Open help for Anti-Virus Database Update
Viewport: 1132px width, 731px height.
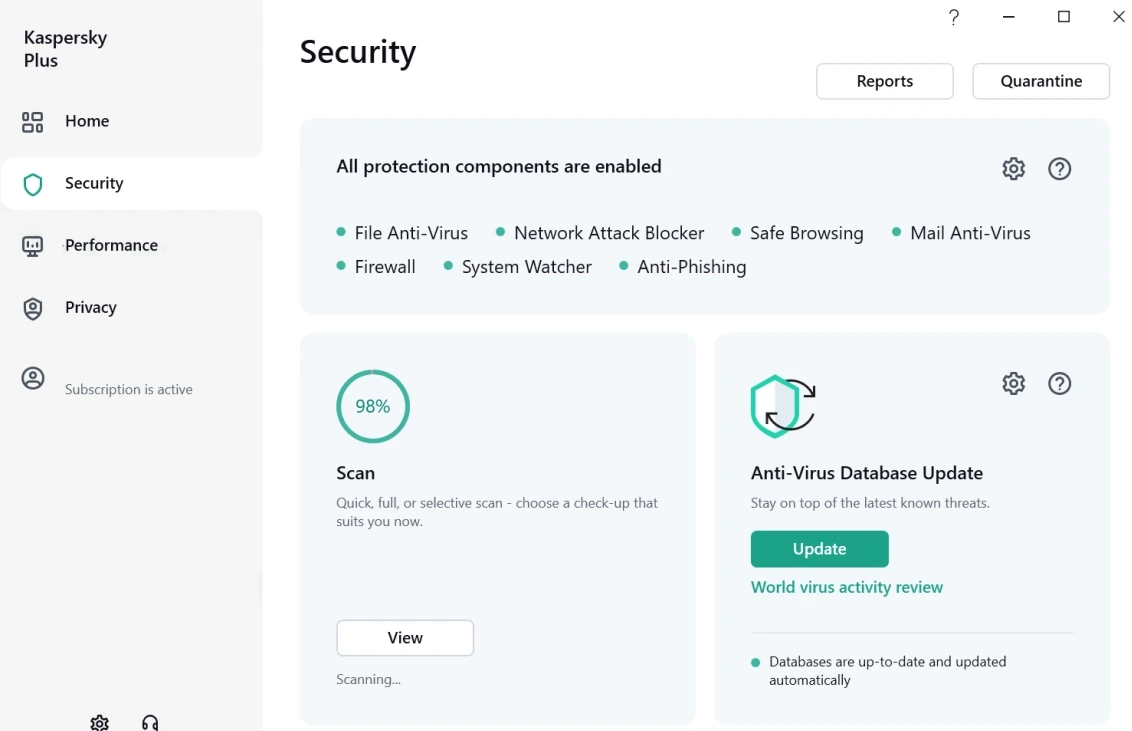pos(1059,384)
